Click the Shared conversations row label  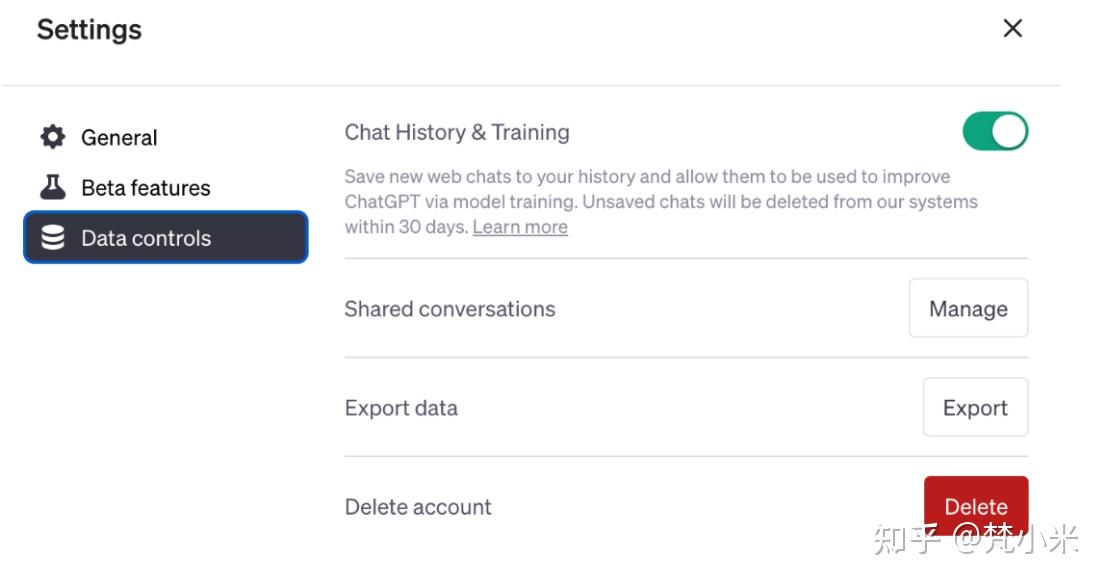coord(450,308)
